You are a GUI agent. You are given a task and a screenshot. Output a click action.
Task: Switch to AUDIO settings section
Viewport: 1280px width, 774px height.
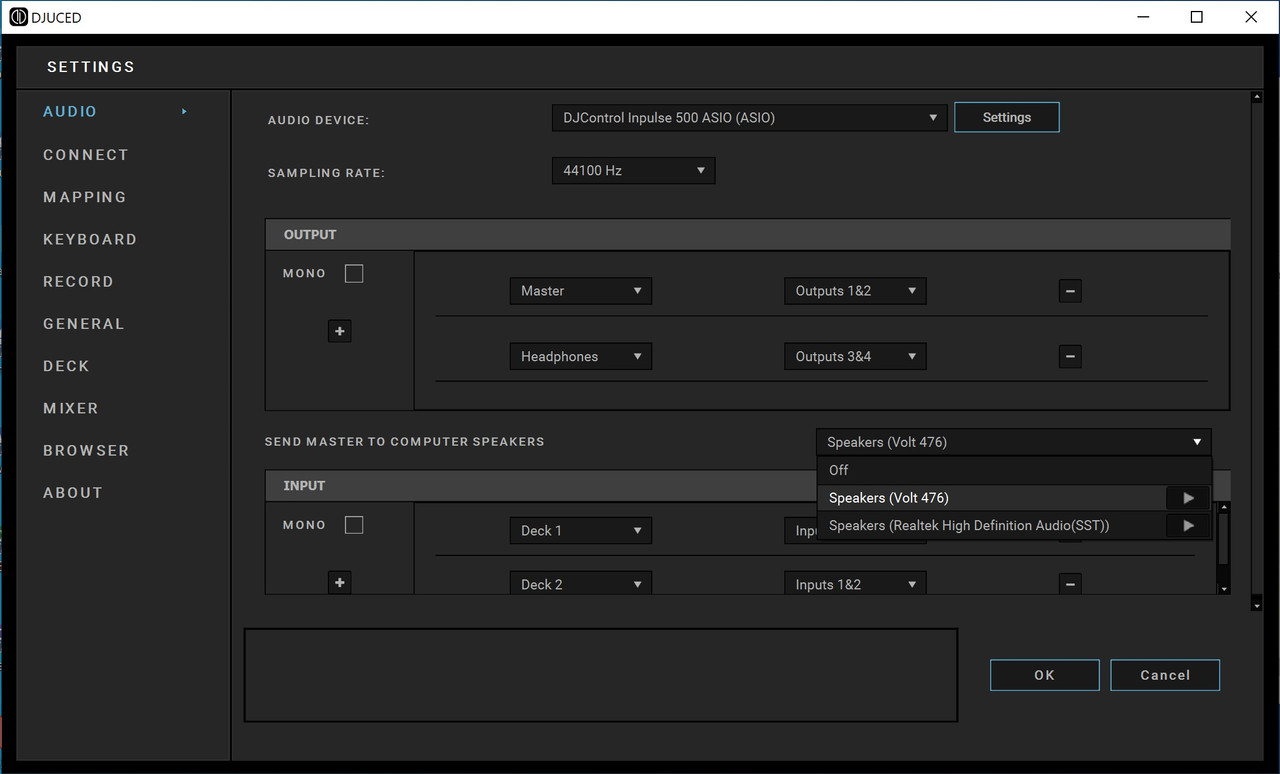(70, 112)
